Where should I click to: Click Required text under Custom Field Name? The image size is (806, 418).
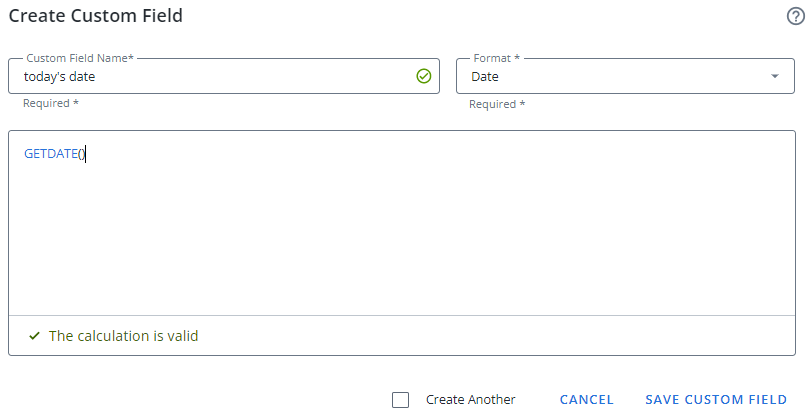pyautogui.click(x=50, y=104)
